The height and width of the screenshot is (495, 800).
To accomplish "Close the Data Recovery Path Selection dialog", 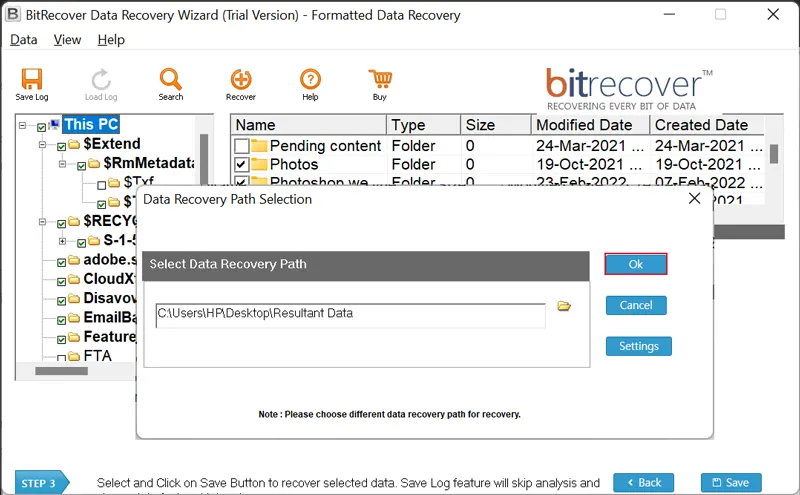I will [694, 199].
